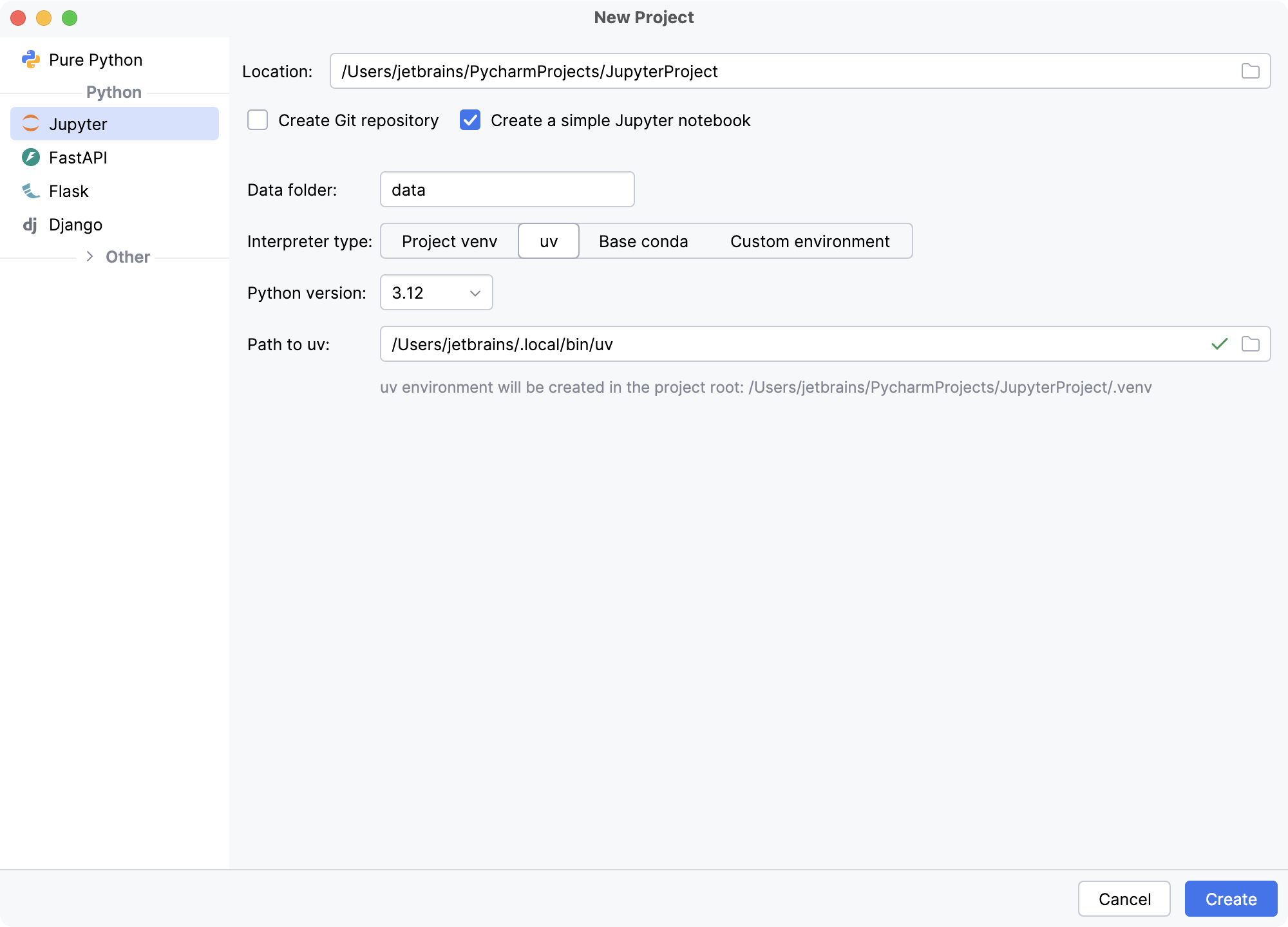1288x927 pixels.
Task: Select the FastAPI framework icon
Action: 31,157
